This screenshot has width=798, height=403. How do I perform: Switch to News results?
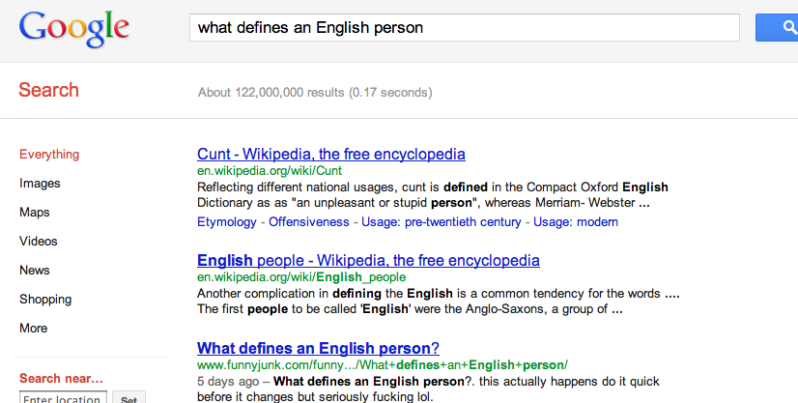coord(34,270)
